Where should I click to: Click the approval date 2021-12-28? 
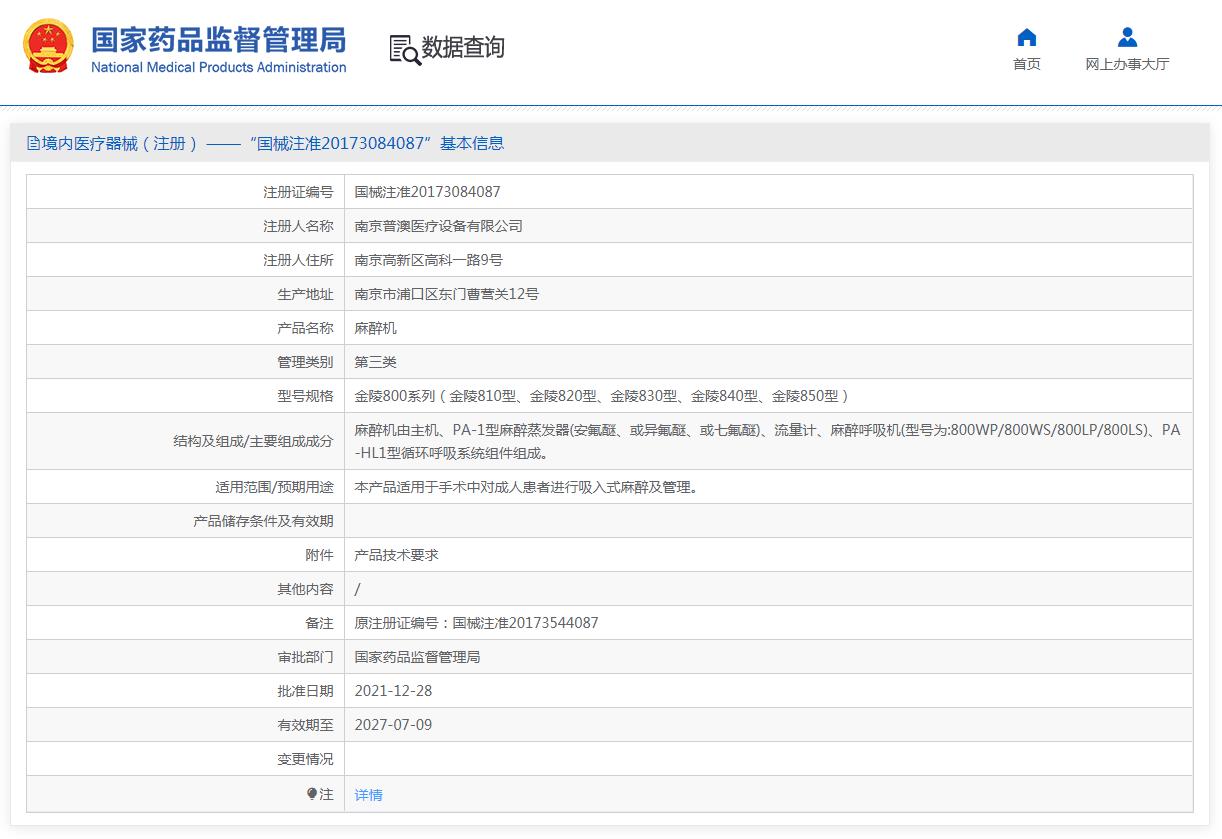pyautogui.click(x=393, y=691)
